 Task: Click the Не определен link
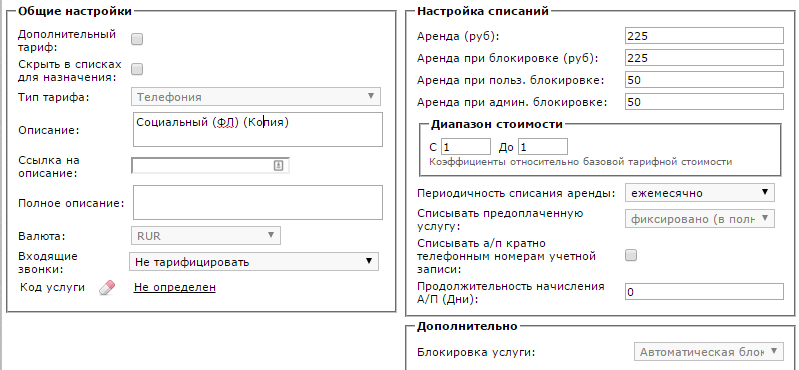pos(175,287)
